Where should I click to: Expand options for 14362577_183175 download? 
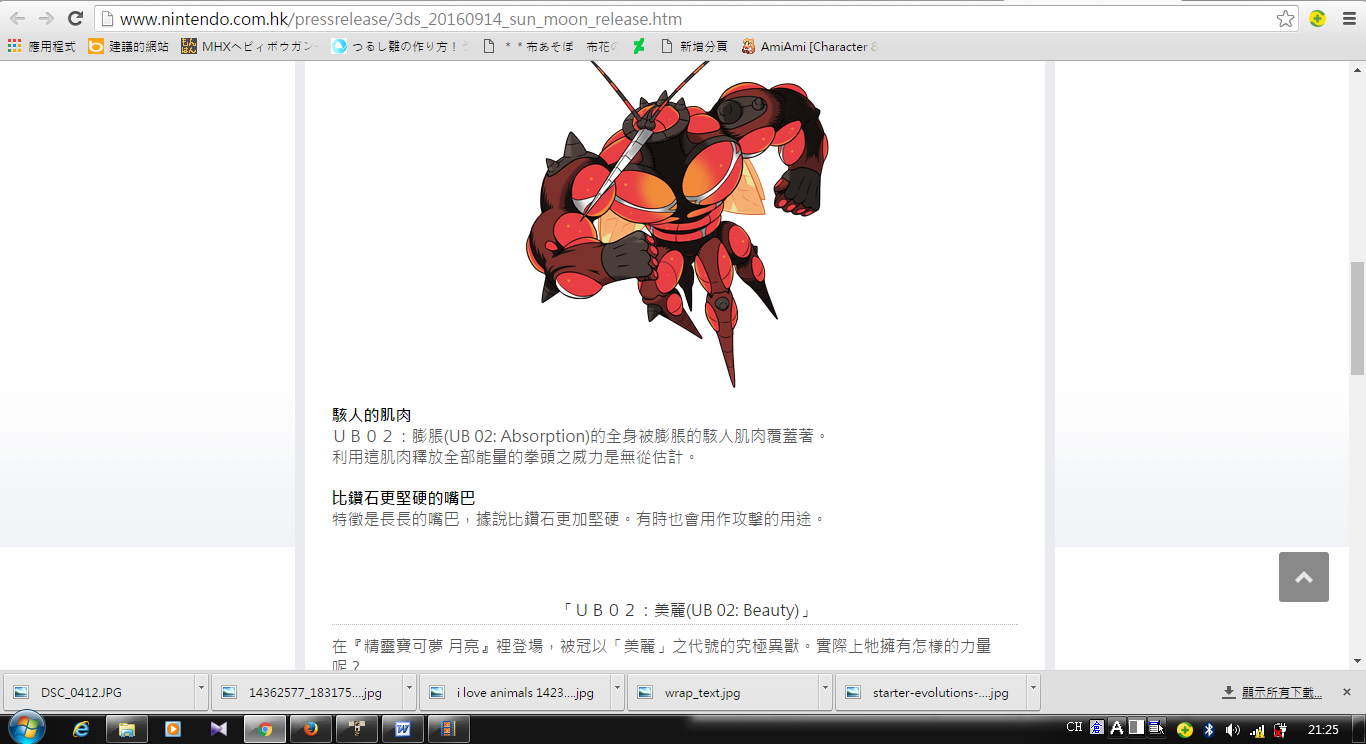pyautogui.click(x=409, y=692)
